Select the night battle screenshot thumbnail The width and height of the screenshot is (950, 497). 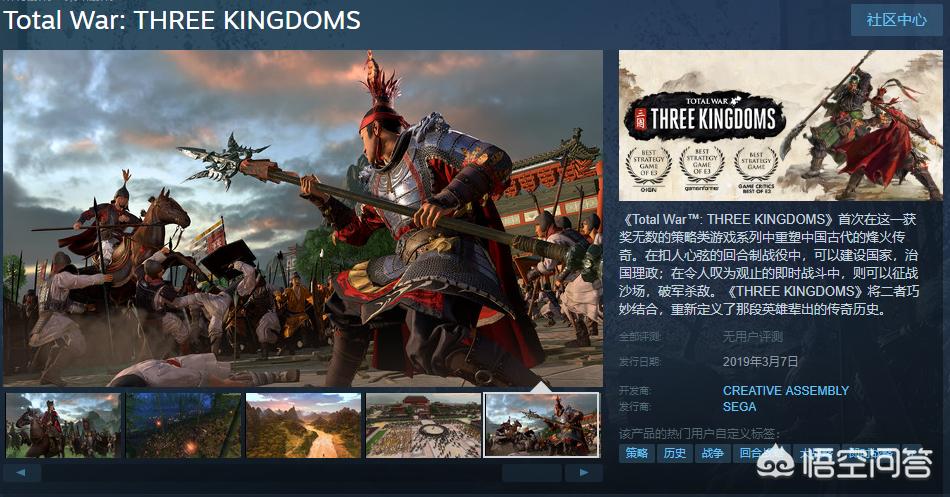click(183, 425)
